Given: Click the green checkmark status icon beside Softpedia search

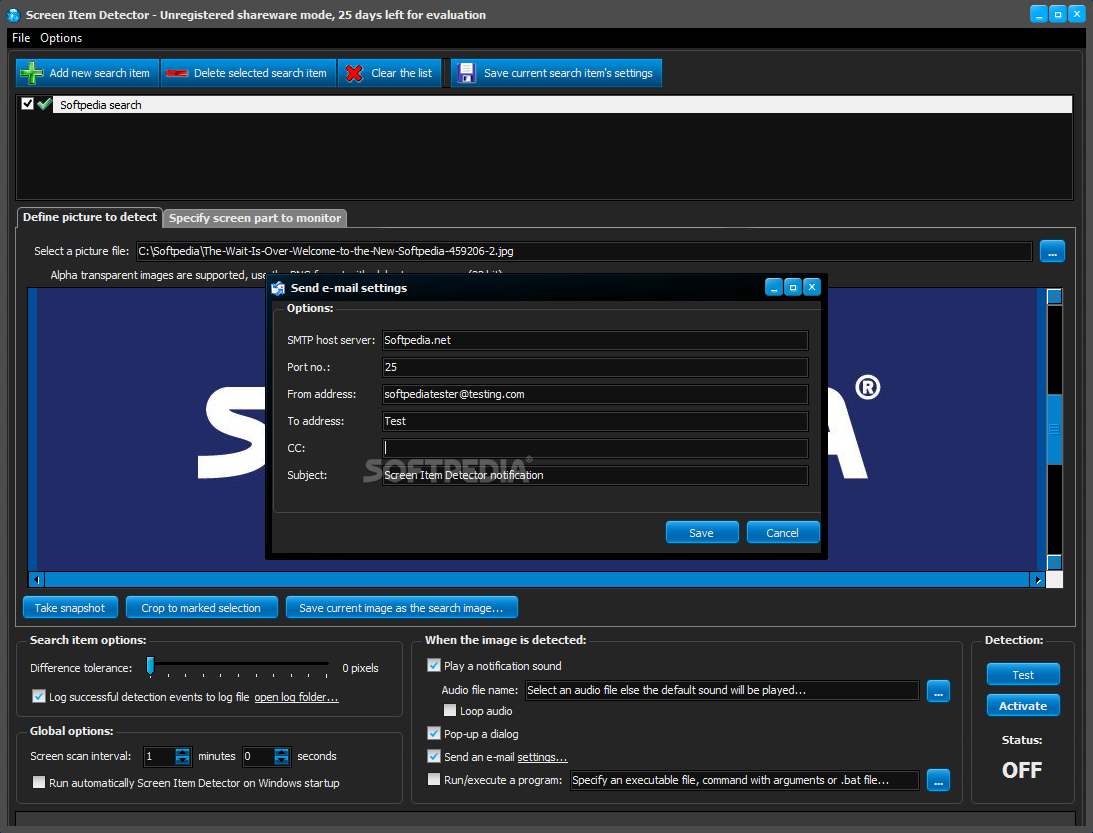Looking at the screenshot, I should (45, 104).
